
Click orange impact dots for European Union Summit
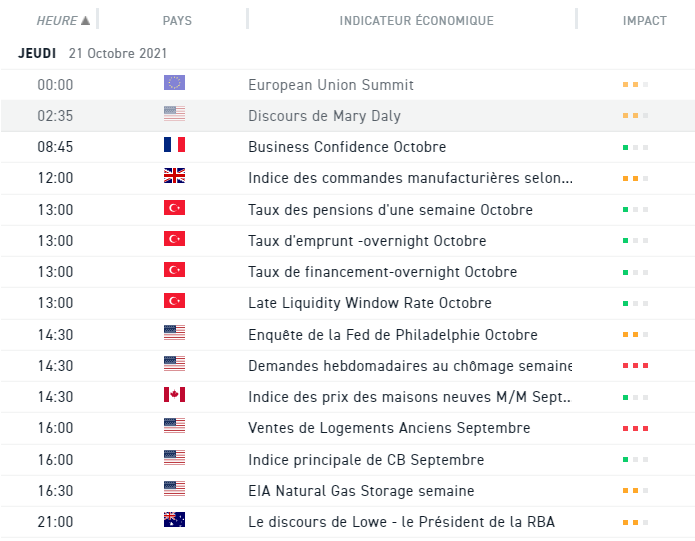[x=635, y=85]
